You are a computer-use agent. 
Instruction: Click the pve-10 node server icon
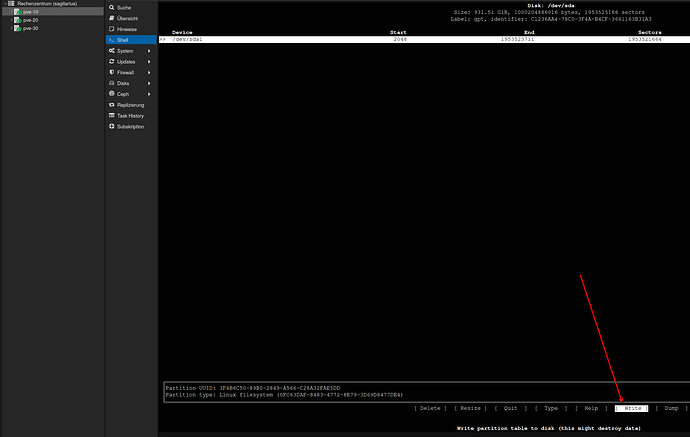18,12
